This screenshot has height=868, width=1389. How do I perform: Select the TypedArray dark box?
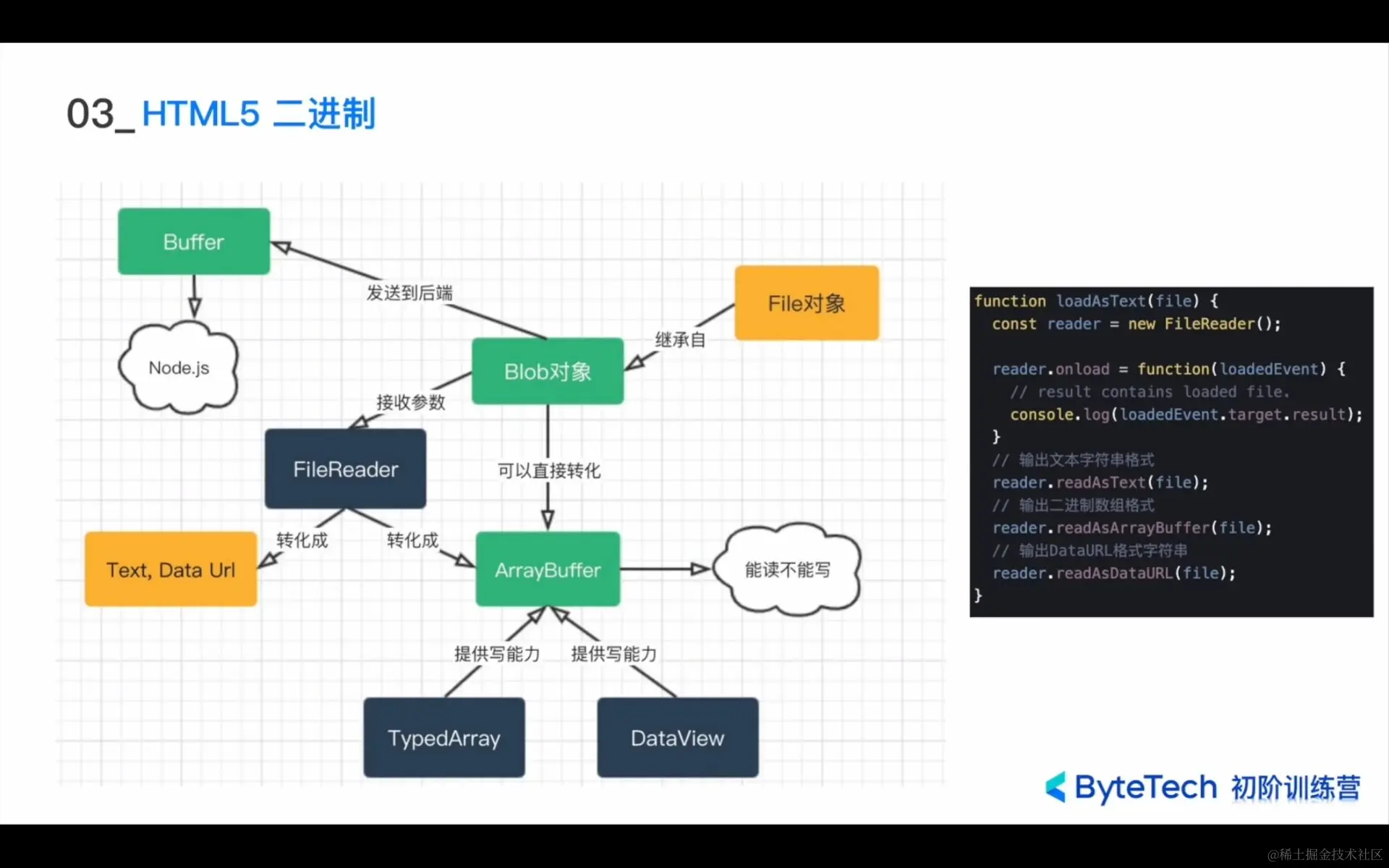tap(443, 738)
